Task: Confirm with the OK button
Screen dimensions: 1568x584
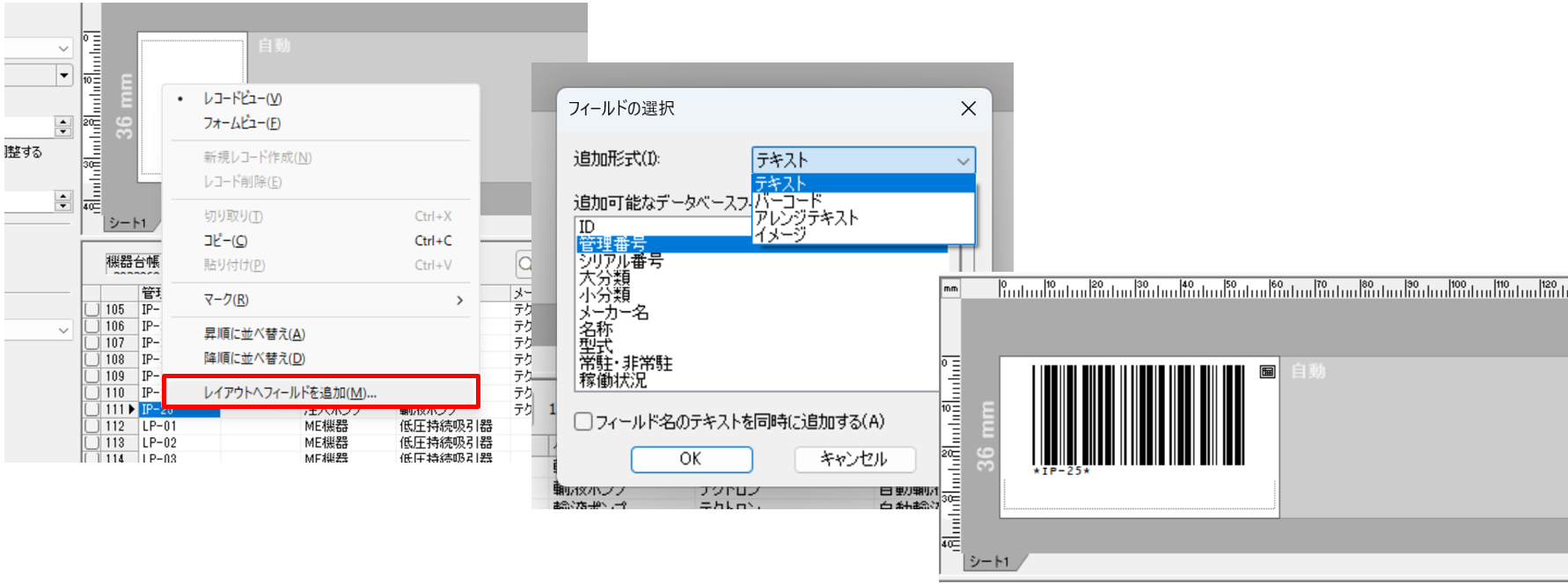Action: pyautogui.click(x=692, y=459)
